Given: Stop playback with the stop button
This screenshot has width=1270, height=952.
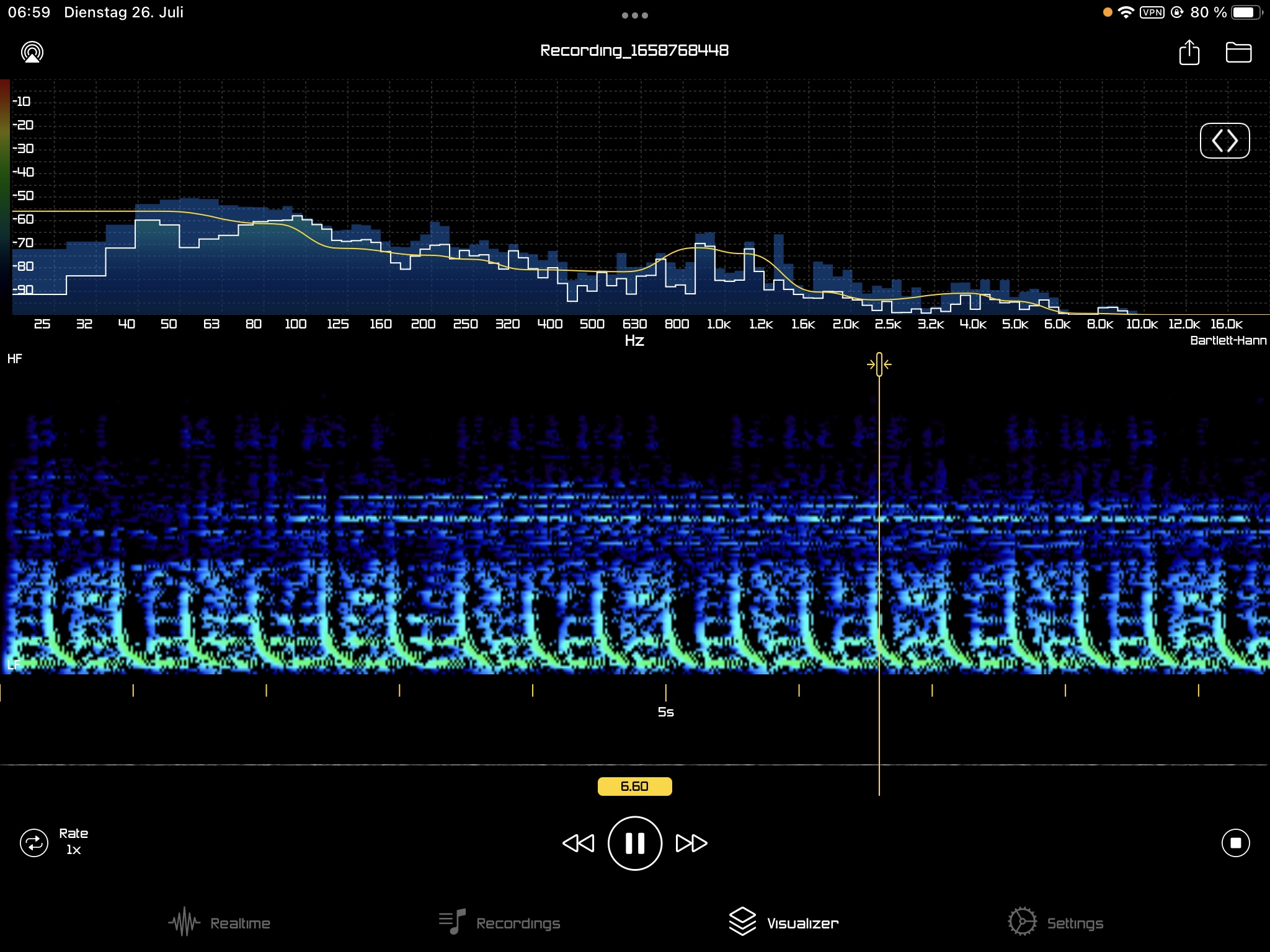Looking at the screenshot, I should 1235,843.
